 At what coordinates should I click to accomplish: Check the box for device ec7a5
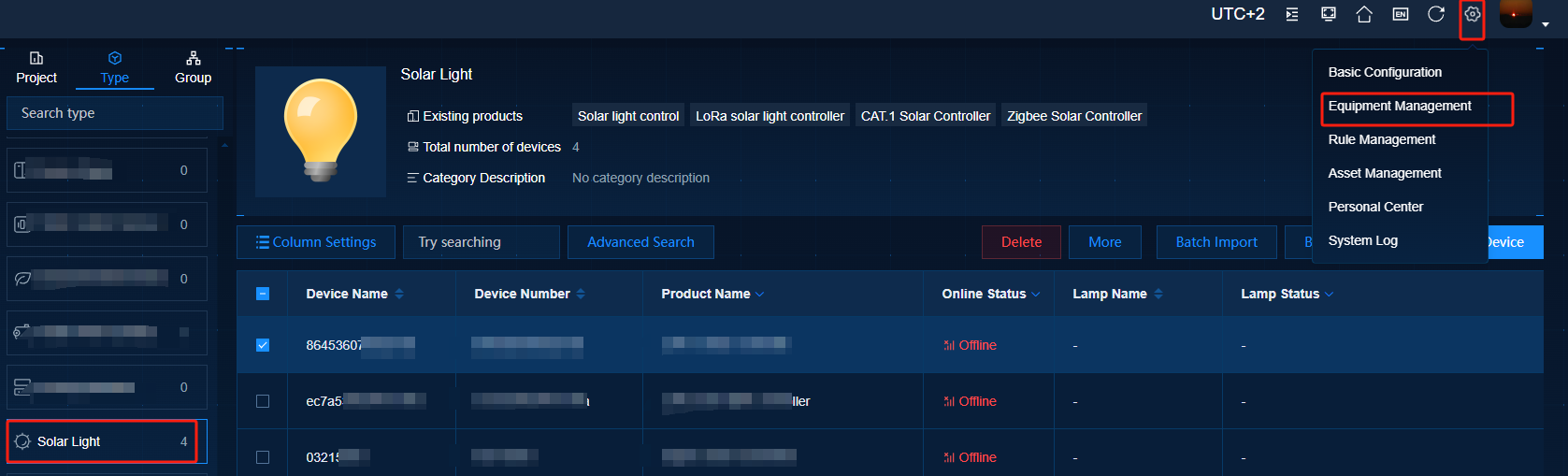click(263, 401)
